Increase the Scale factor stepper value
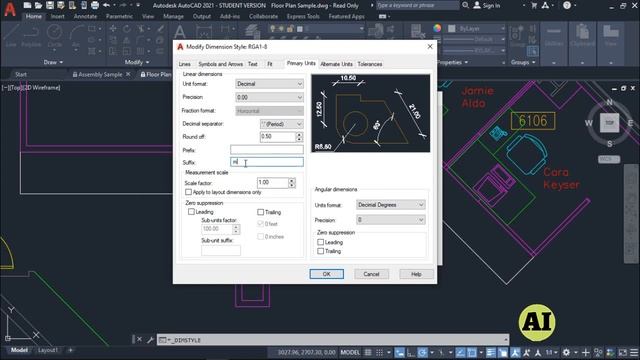Screen dimensions: 640x360 [291, 180]
